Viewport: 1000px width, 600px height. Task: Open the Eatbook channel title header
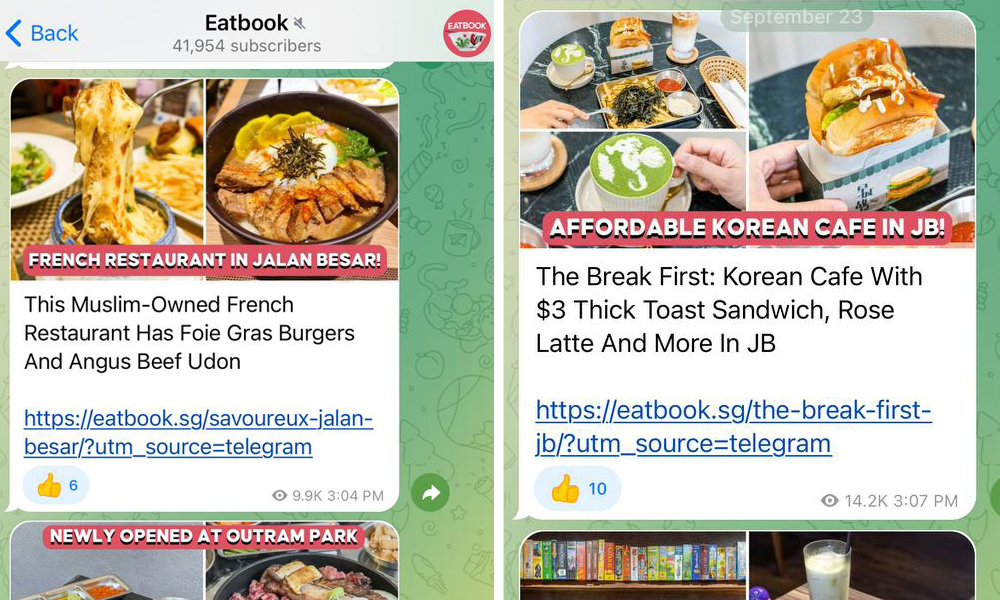pyautogui.click(x=246, y=23)
